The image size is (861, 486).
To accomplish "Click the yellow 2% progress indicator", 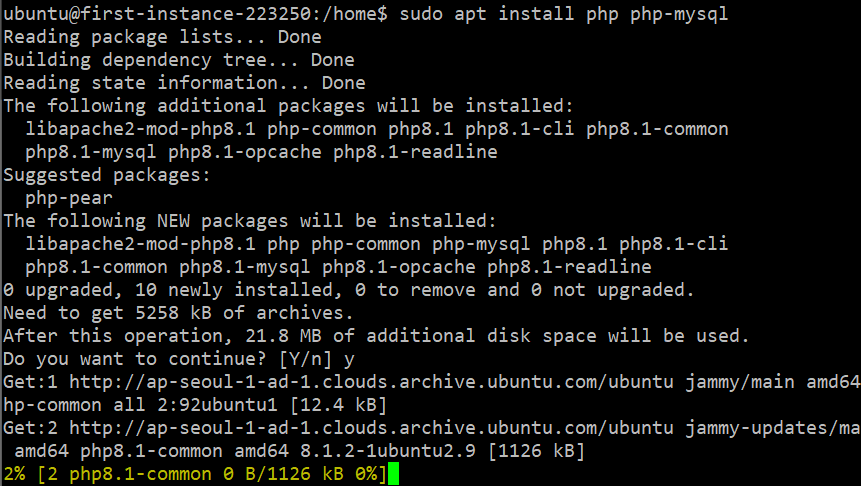I will click(14, 474).
